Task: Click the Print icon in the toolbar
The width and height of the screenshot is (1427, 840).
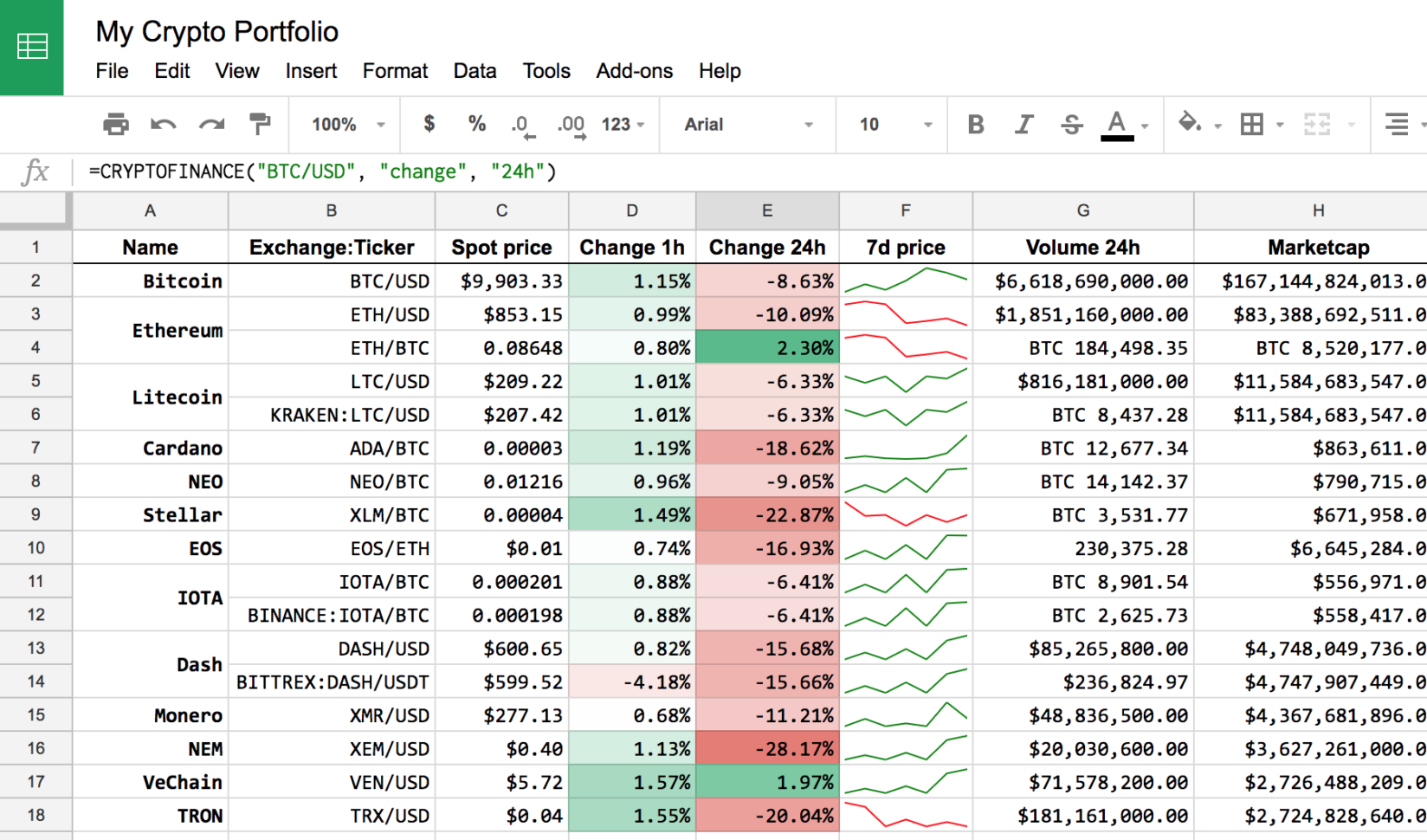Action: pos(117,124)
